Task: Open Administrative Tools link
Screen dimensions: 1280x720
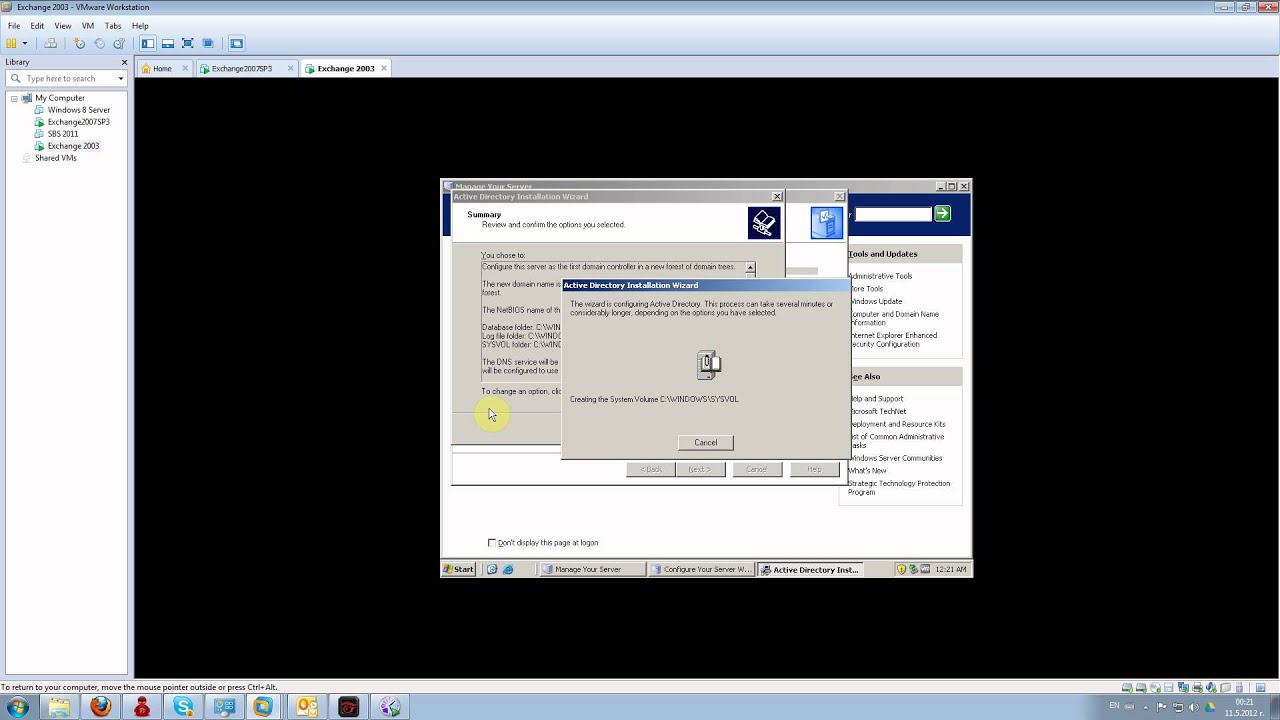Action: click(880, 276)
